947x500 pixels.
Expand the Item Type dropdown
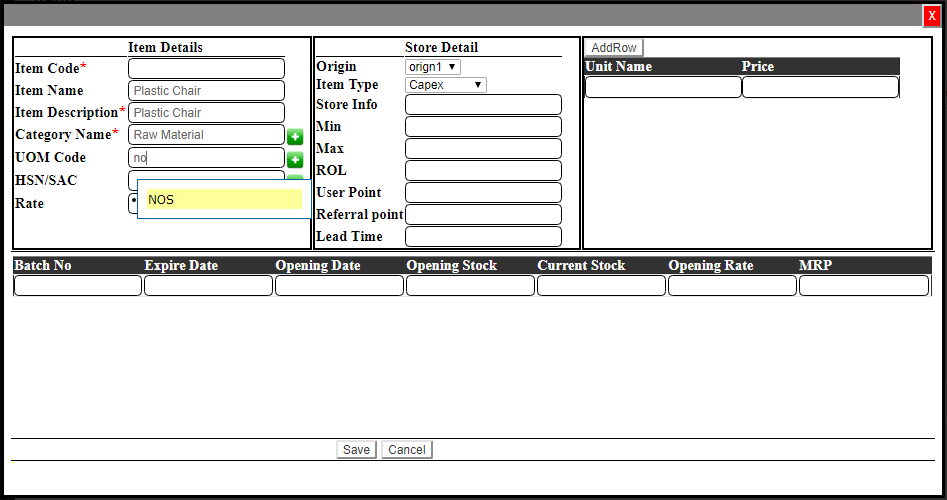[x=445, y=85]
